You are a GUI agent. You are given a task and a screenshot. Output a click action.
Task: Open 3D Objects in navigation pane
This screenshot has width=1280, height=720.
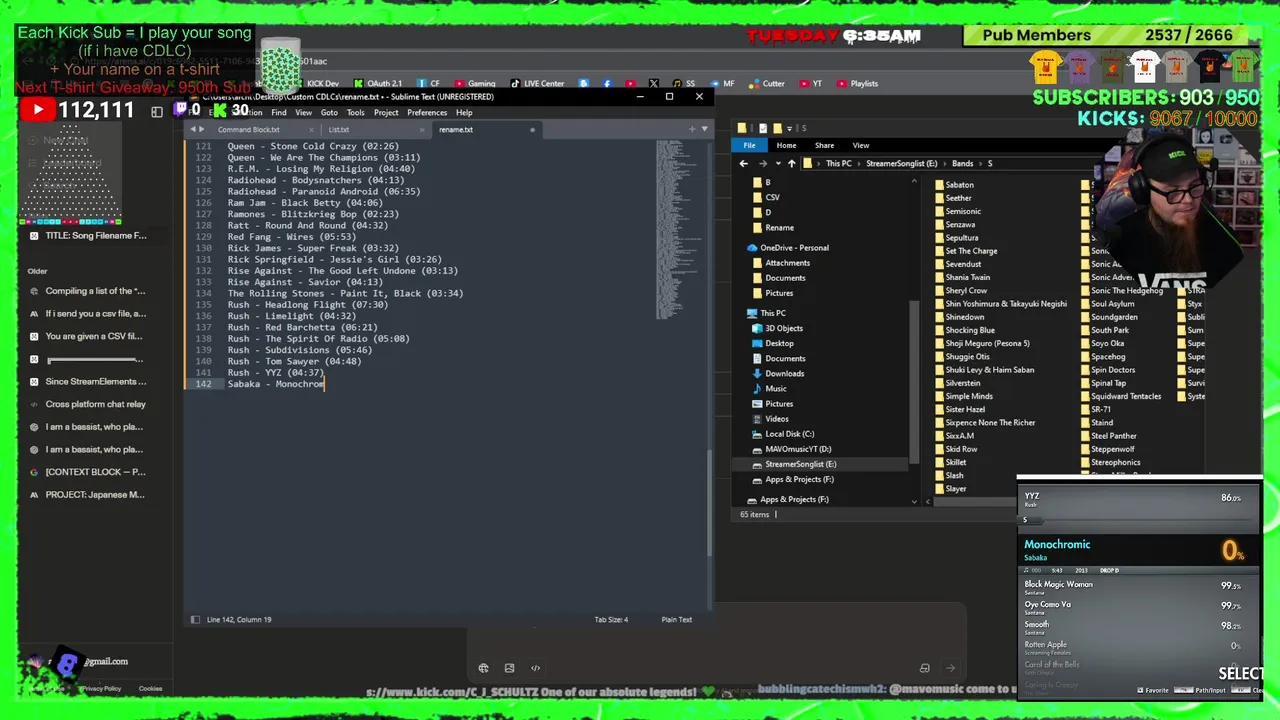tap(783, 328)
